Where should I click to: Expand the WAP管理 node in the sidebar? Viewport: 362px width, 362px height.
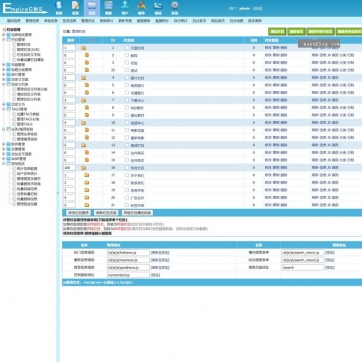4,159
